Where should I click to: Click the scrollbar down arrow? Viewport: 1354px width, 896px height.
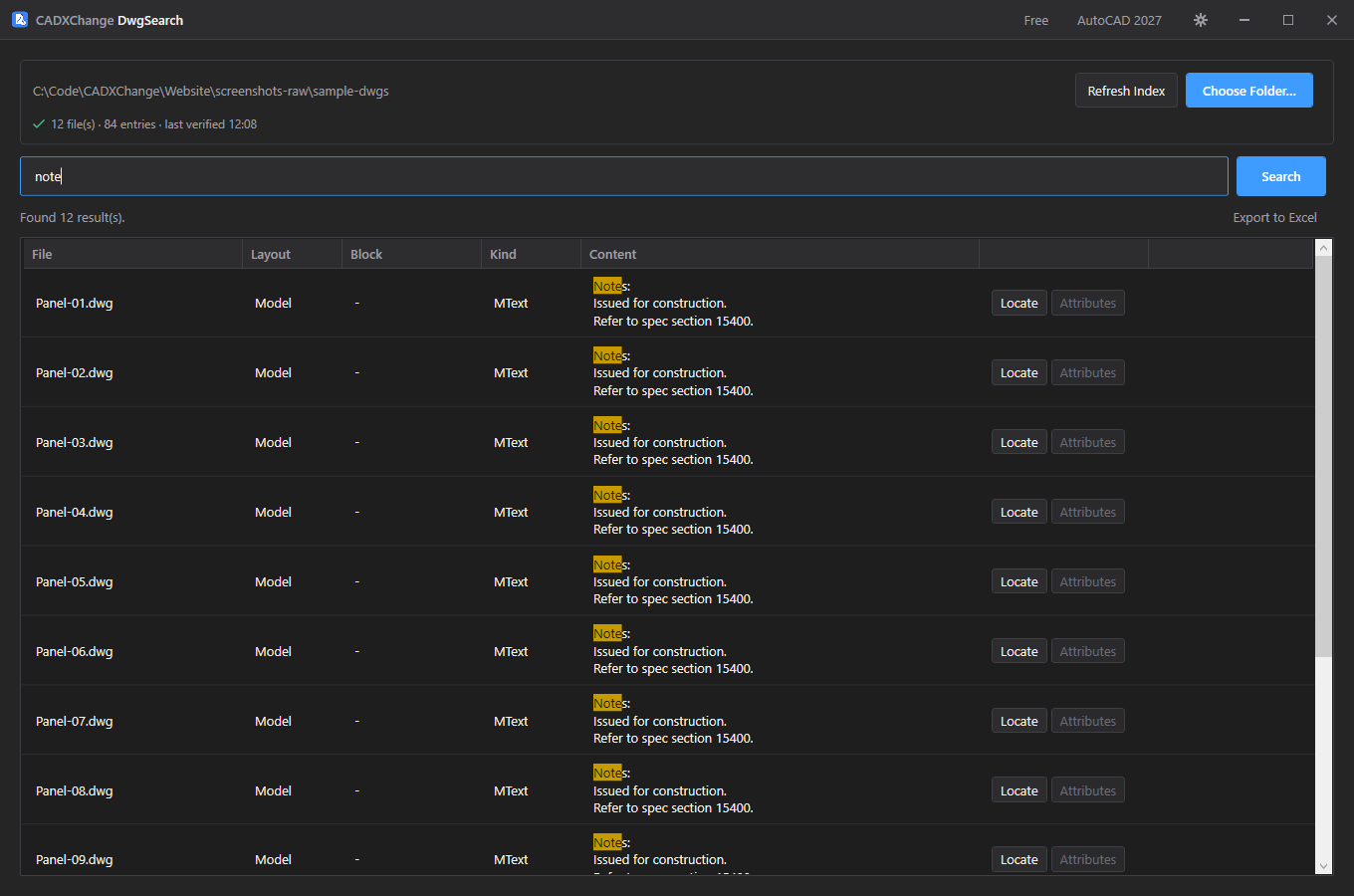point(1323,866)
